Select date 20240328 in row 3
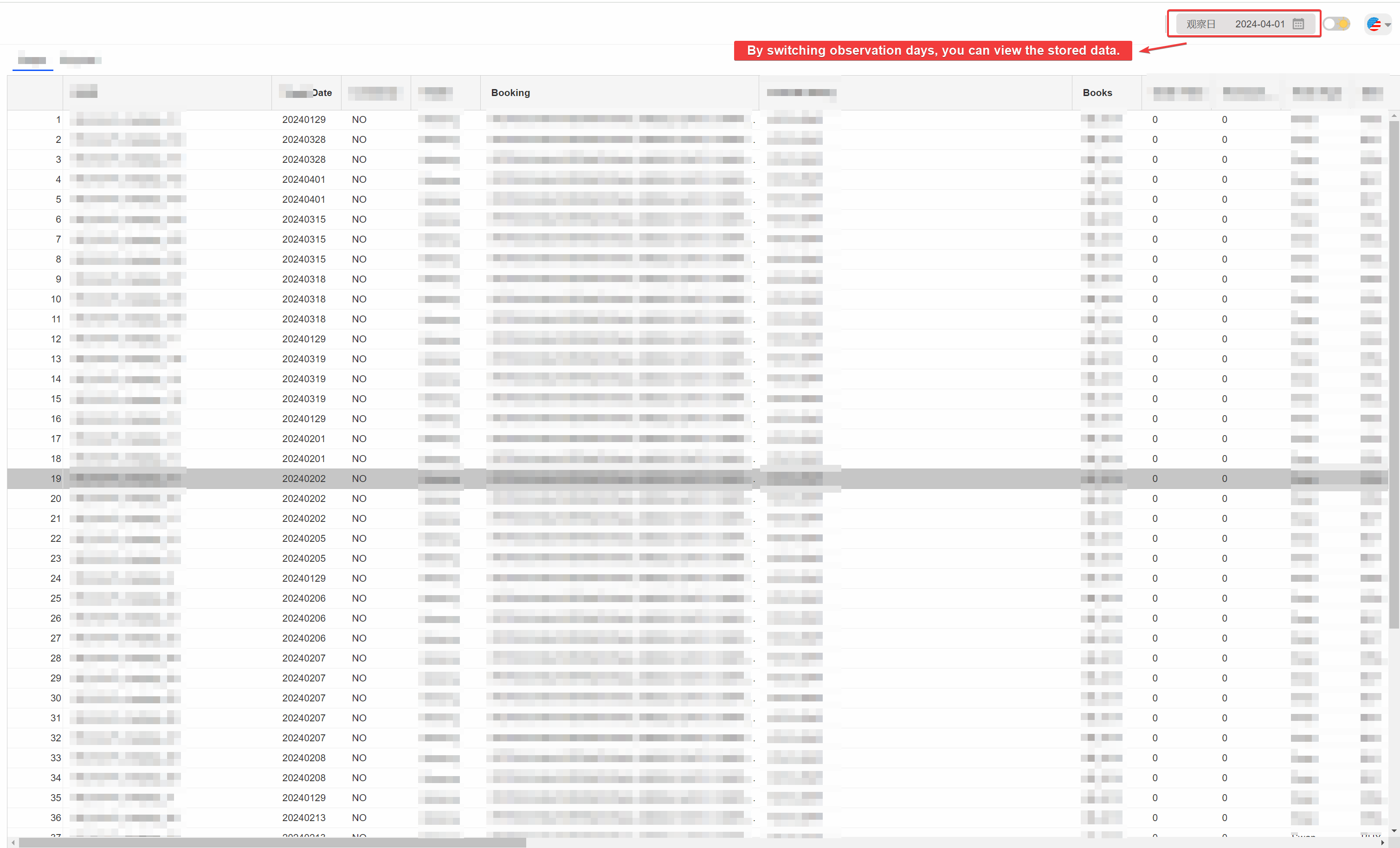 tap(304, 160)
